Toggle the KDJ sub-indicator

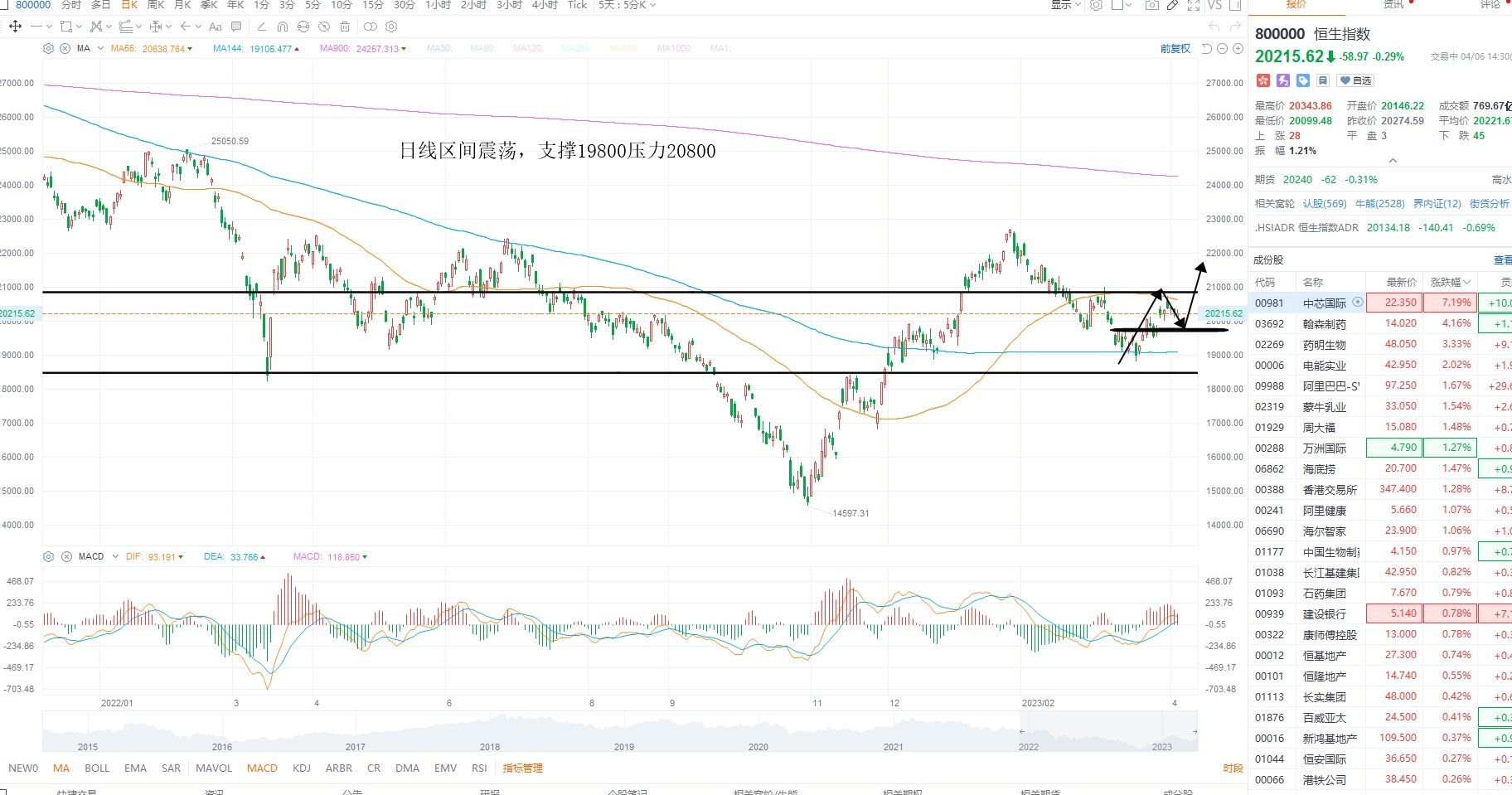tap(302, 768)
